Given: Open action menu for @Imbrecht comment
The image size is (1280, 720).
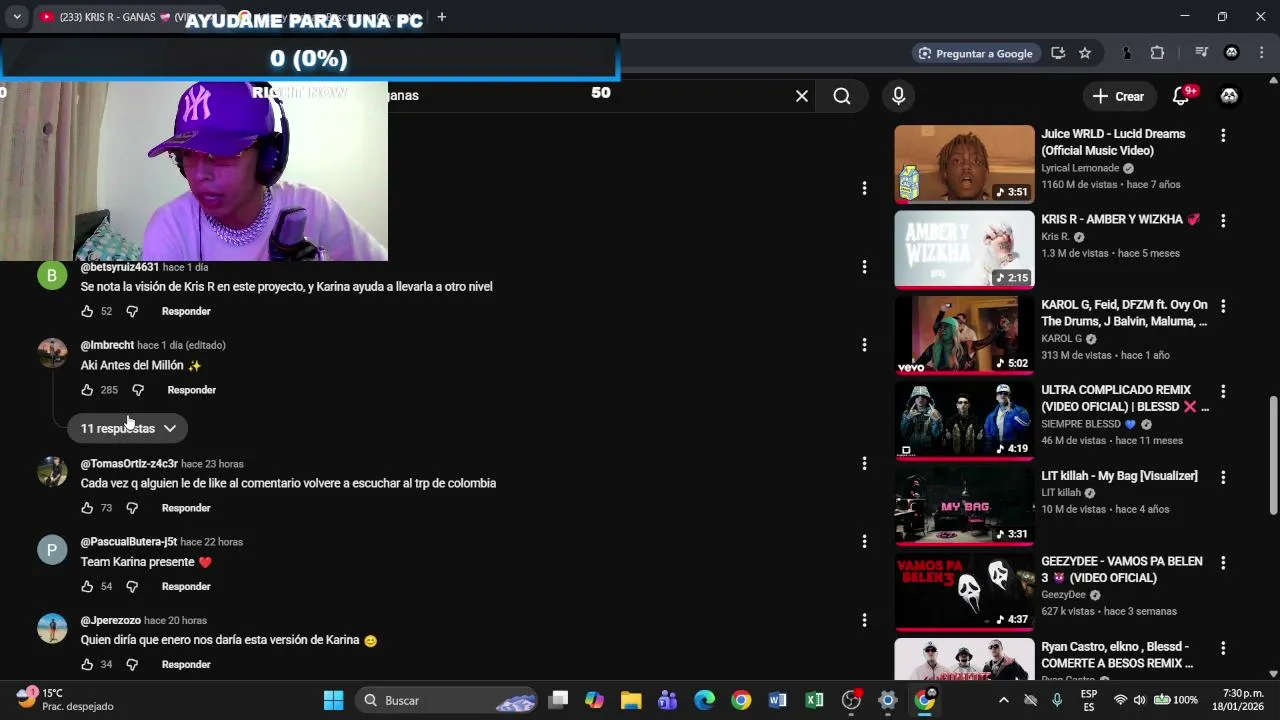Looking at the screenshot, I should click(864, 345).
